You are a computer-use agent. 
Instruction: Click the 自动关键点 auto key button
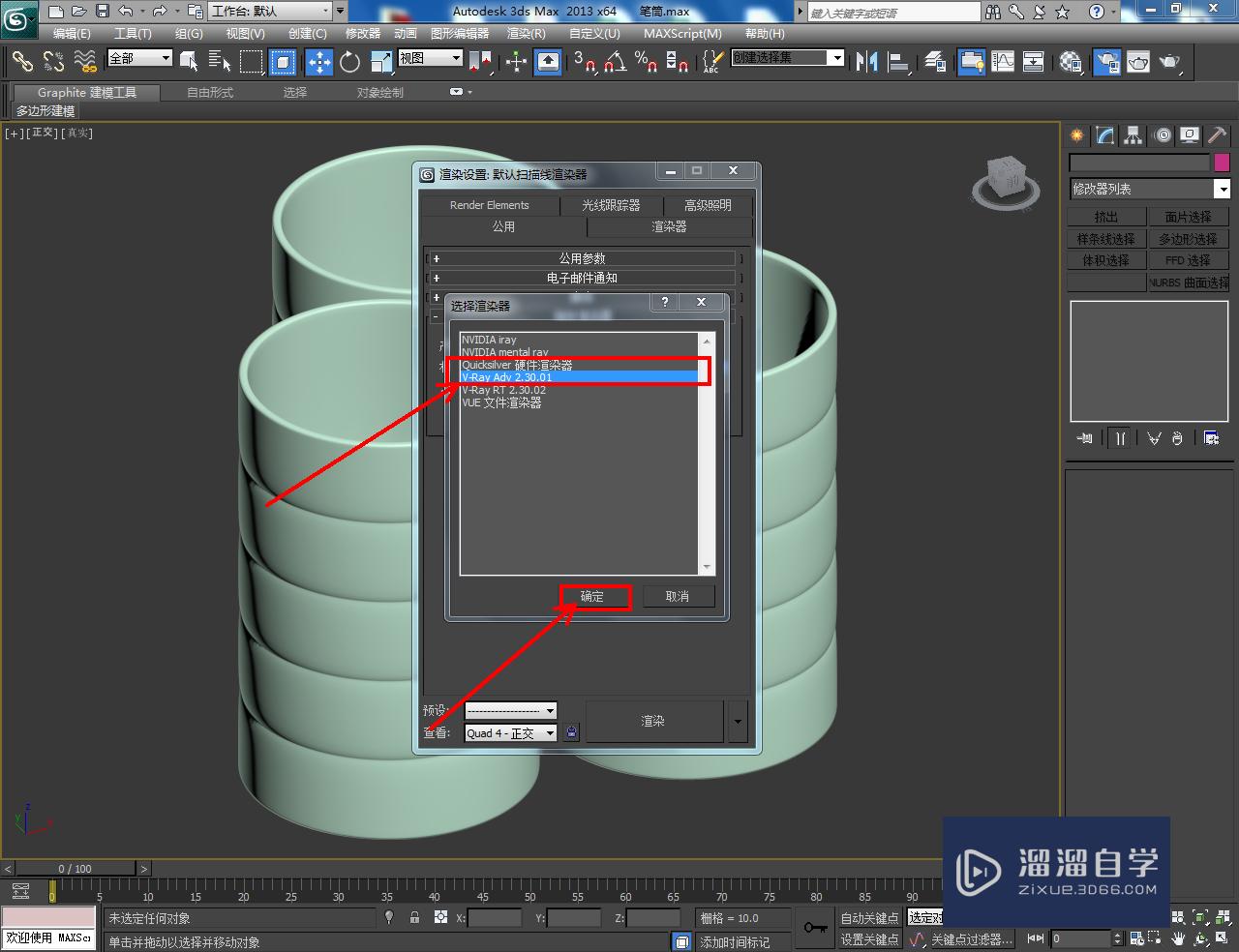[868, 918]
